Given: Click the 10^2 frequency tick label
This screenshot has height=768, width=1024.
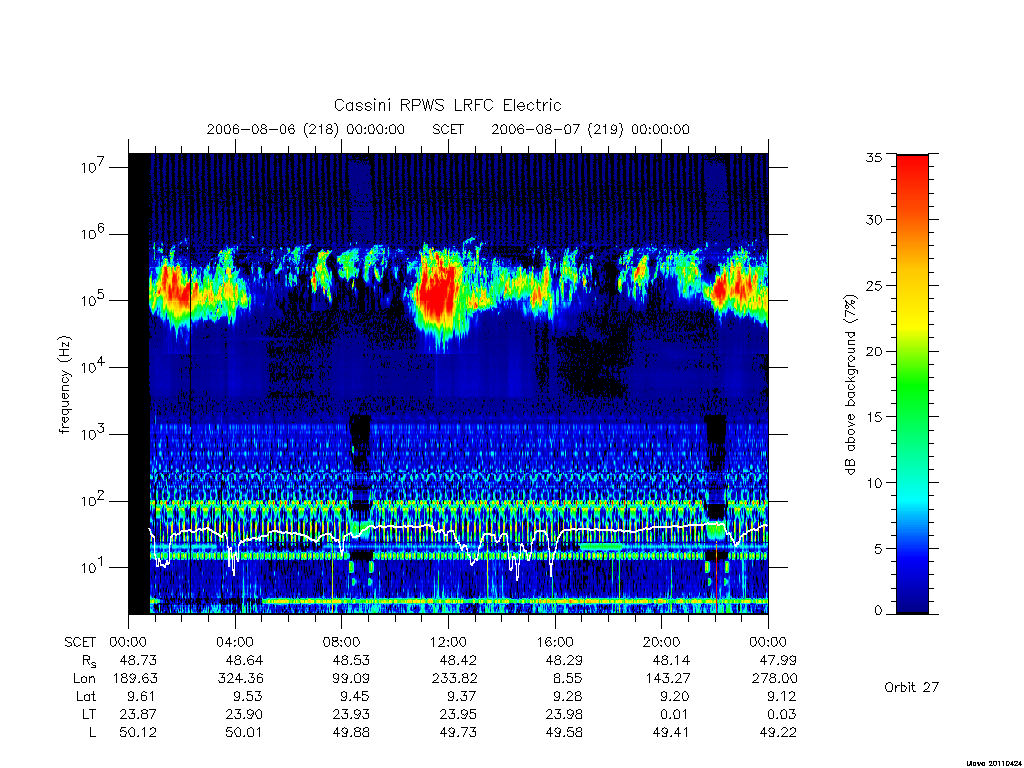Looking at the screenshot, I should tap(94, 500).
